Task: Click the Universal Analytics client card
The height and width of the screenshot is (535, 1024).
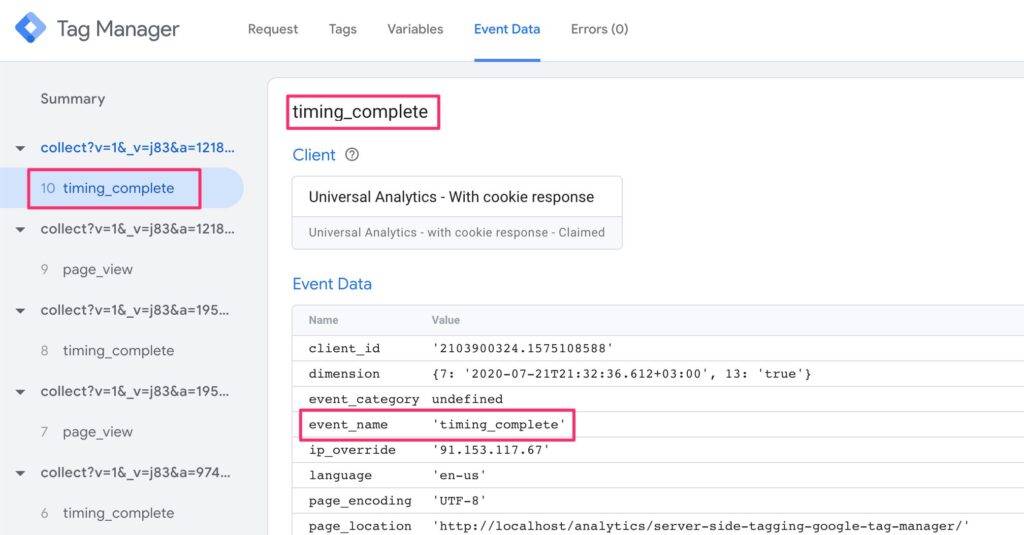Action: coord(457,212)
